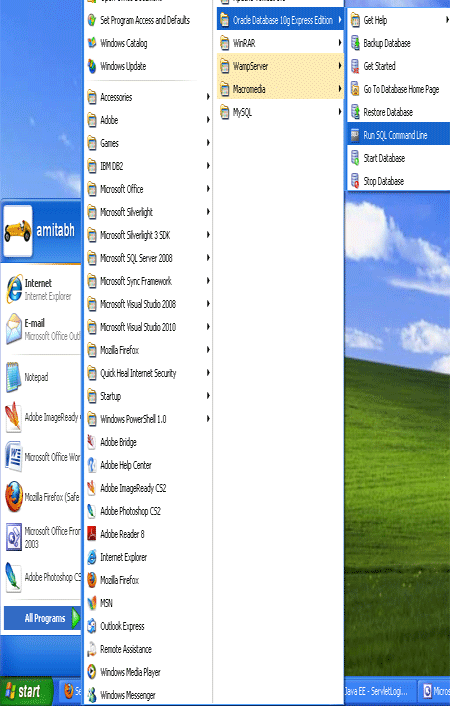Switch to Java EE taskbar window

click(x=379, y=691)
